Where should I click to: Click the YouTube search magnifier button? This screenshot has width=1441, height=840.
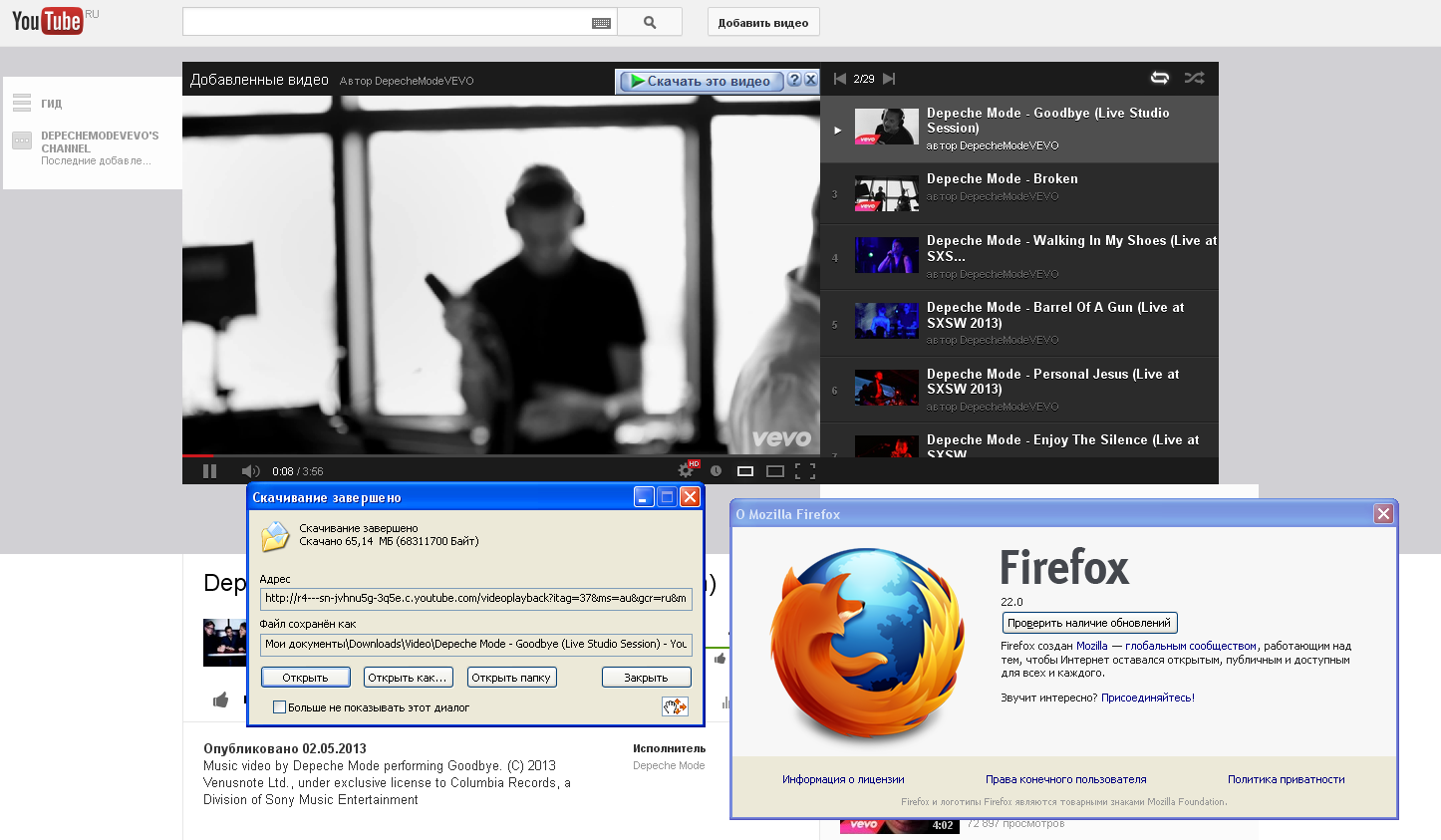pyautogui.click(x=650, y=22)
